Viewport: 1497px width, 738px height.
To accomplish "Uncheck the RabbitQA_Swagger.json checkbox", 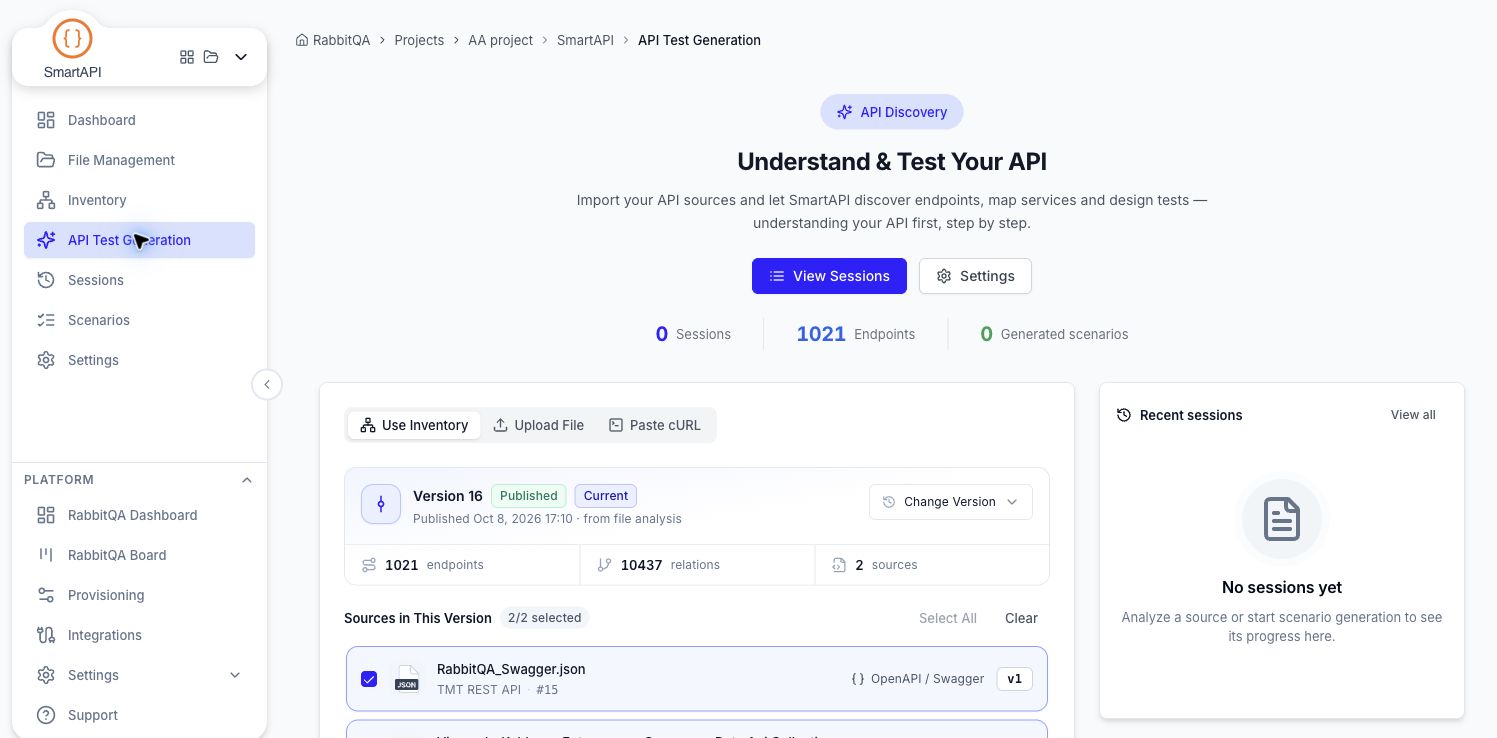I will (x=369, y=679).
